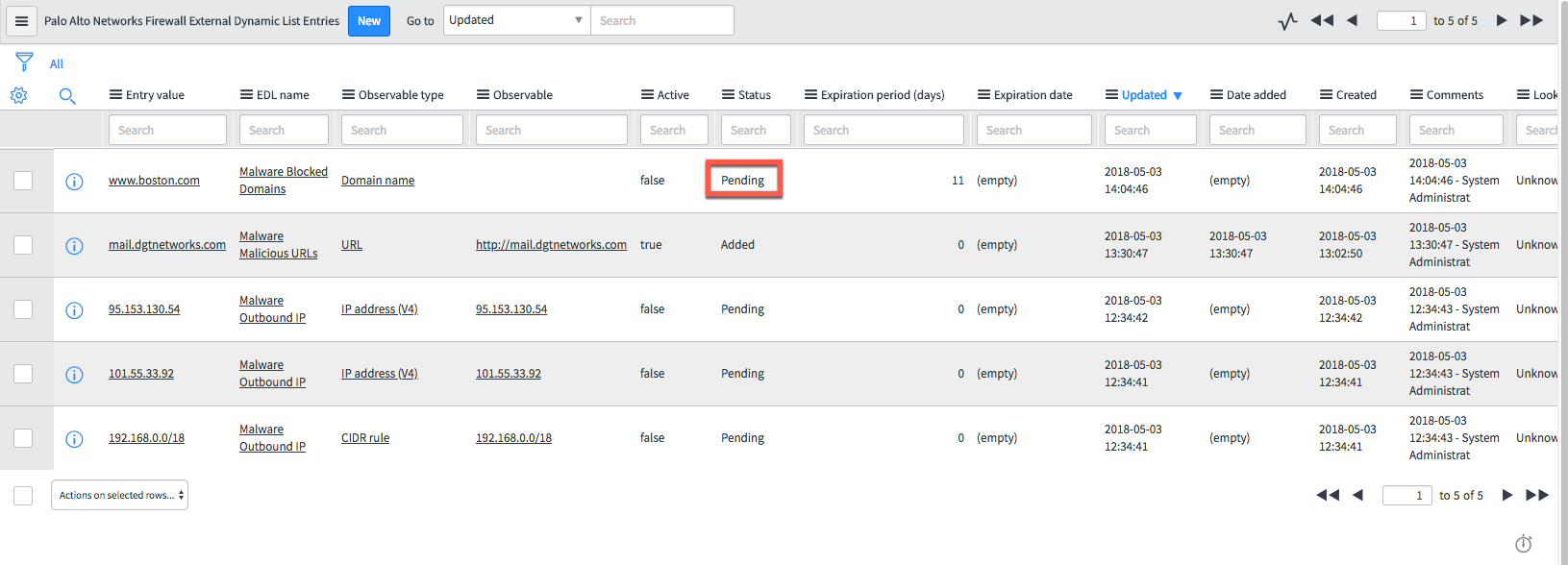Click the Observable column header

pyautogui.click(x=522, y=95)
